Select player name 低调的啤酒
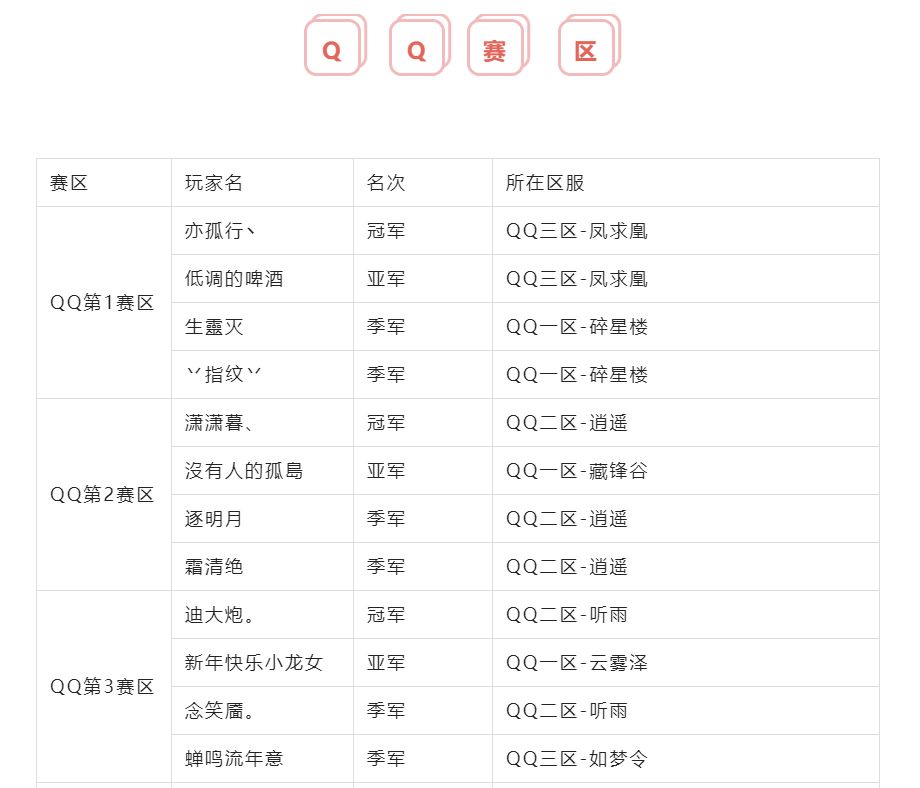The image size is (920, 788). 234,279
